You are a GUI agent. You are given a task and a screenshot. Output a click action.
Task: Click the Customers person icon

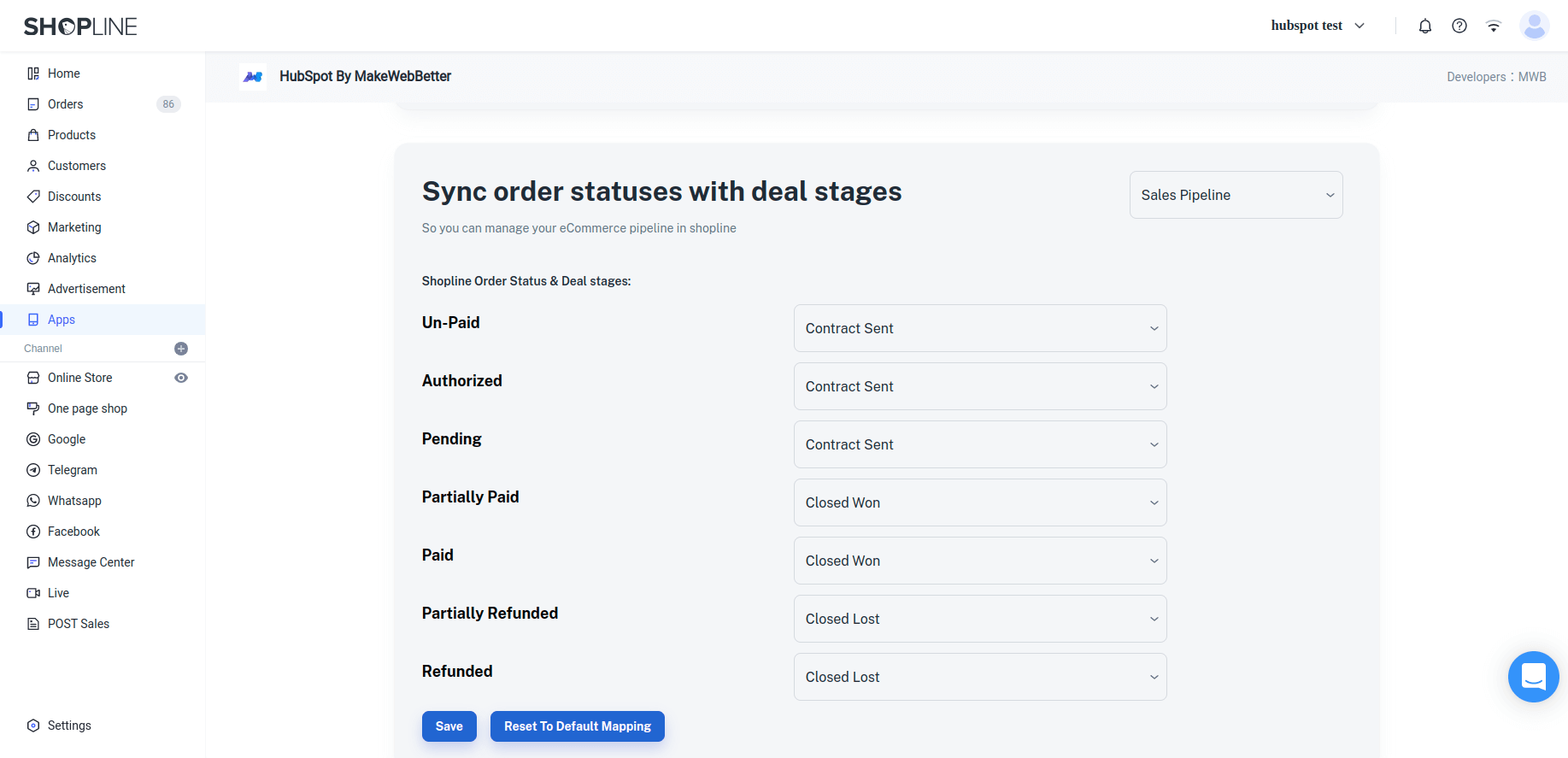tap(33, 166)
